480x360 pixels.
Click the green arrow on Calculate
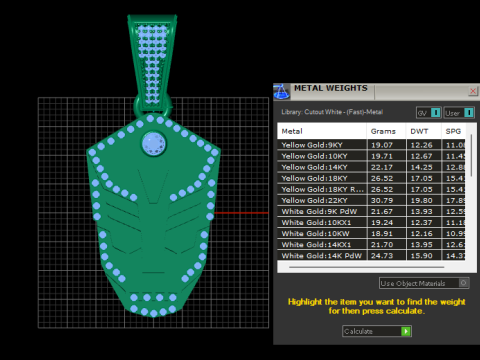[x=406, y=331]
